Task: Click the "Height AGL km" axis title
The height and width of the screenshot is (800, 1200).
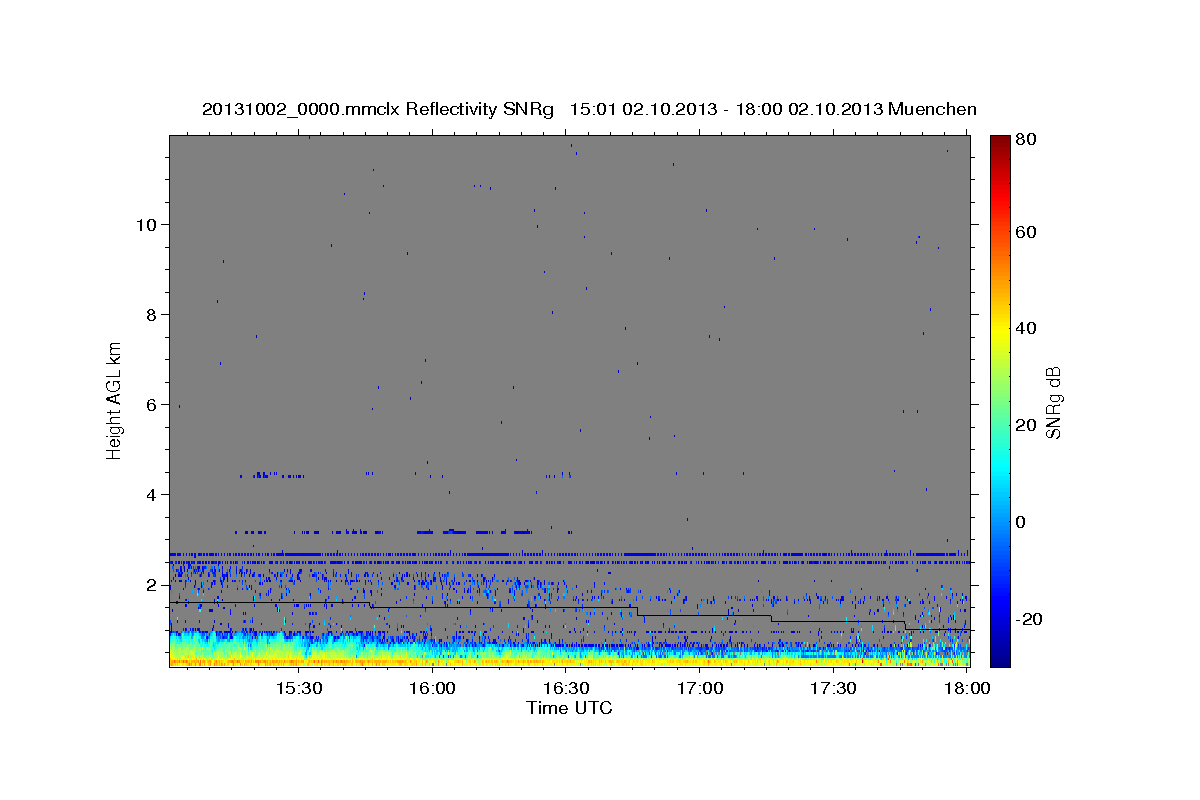Action: tap(115, 400)
